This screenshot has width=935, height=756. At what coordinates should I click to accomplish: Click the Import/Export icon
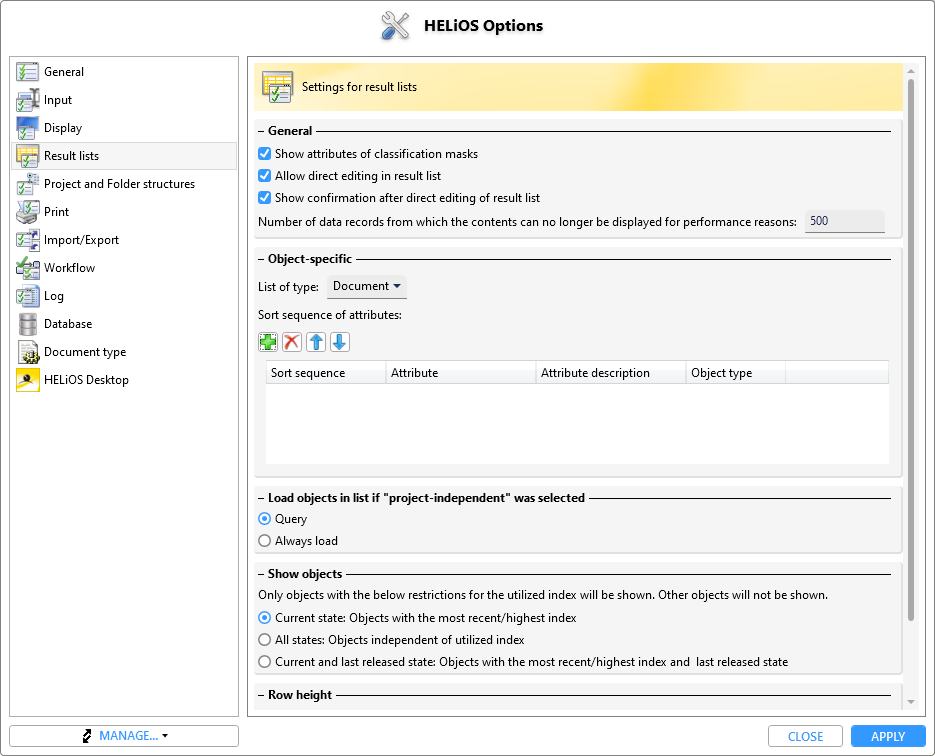click(x=27, y=240)
